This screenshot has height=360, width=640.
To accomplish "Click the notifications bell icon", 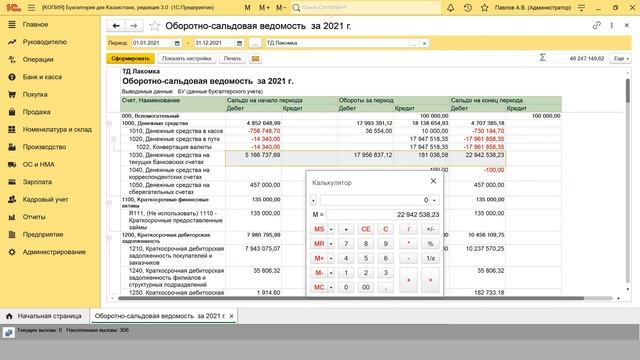I will 450,7.
